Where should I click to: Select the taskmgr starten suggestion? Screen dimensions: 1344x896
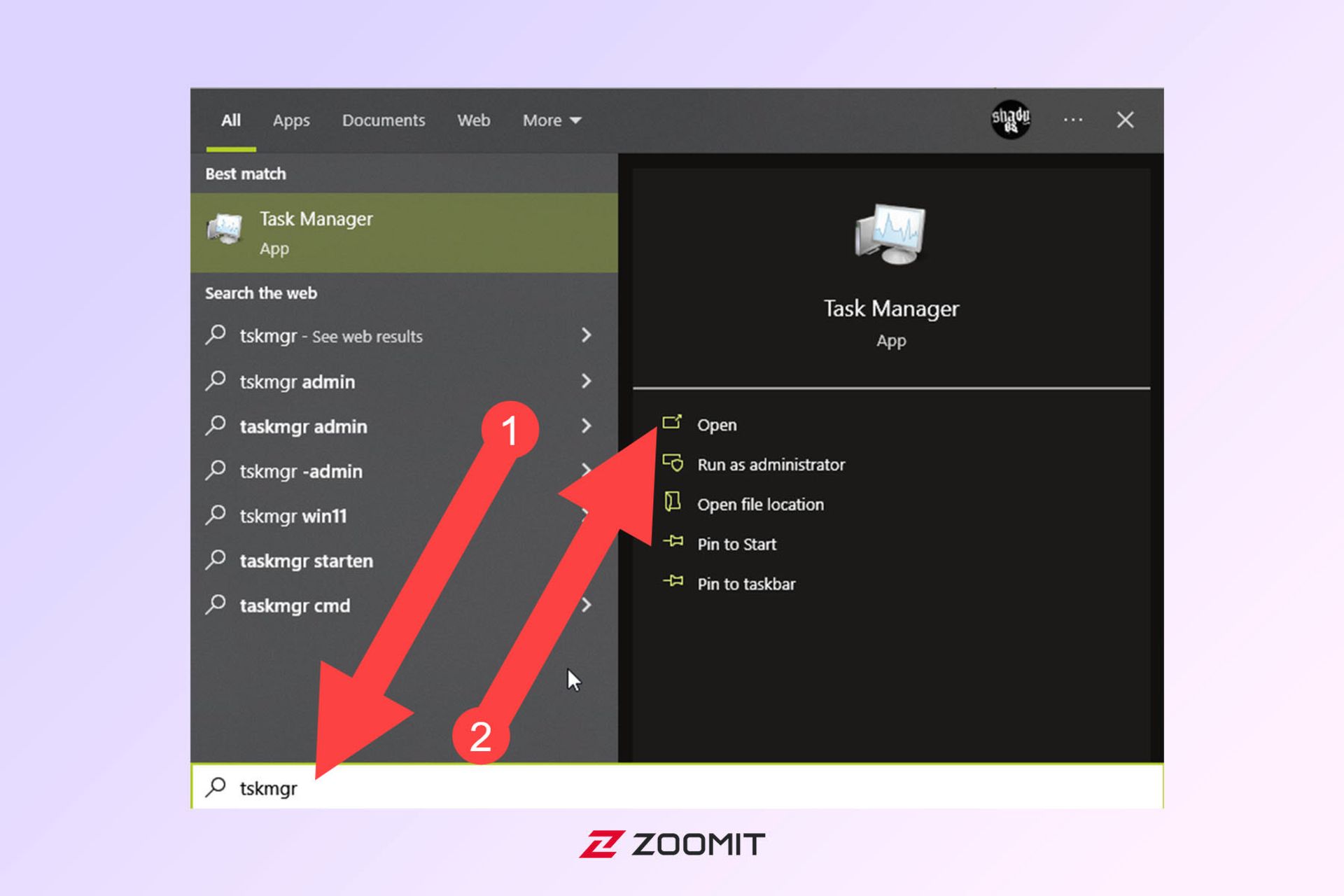point(307,561)
